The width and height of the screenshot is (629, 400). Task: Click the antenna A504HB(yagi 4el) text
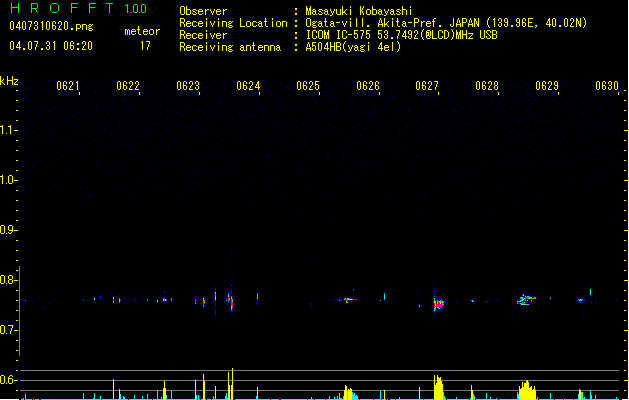[x=353, y=47]
